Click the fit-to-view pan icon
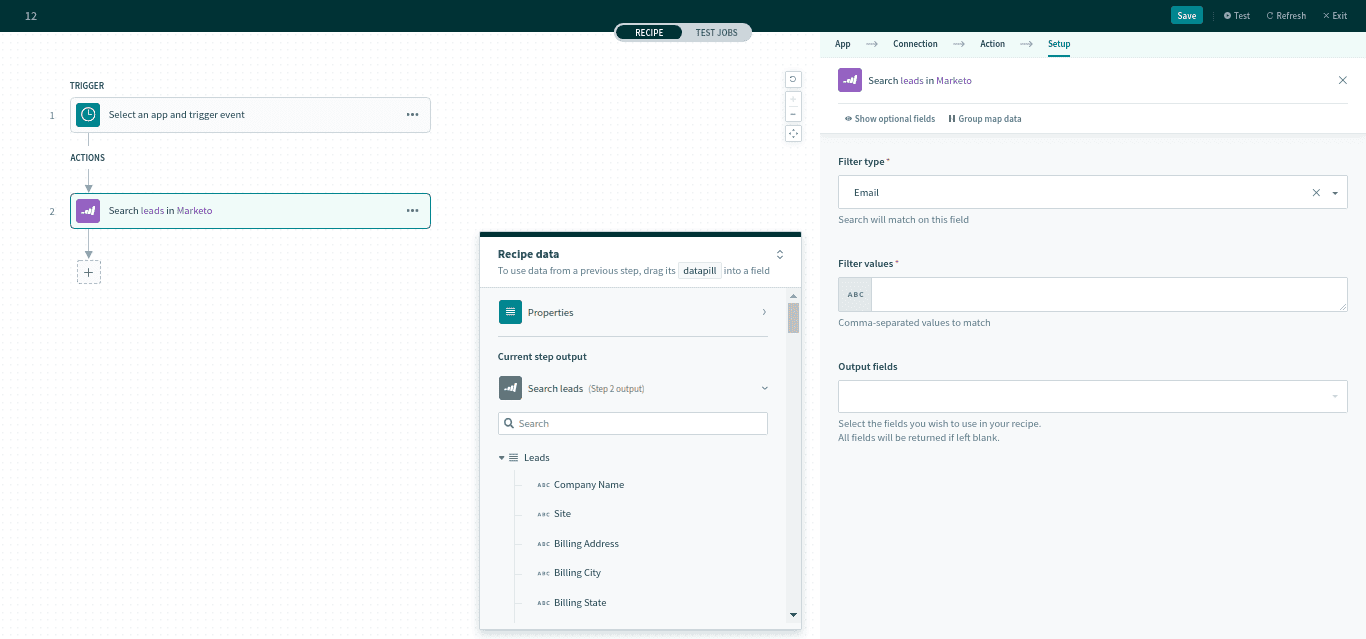Viewport: 1366px width, 639px height. point(793,133)
